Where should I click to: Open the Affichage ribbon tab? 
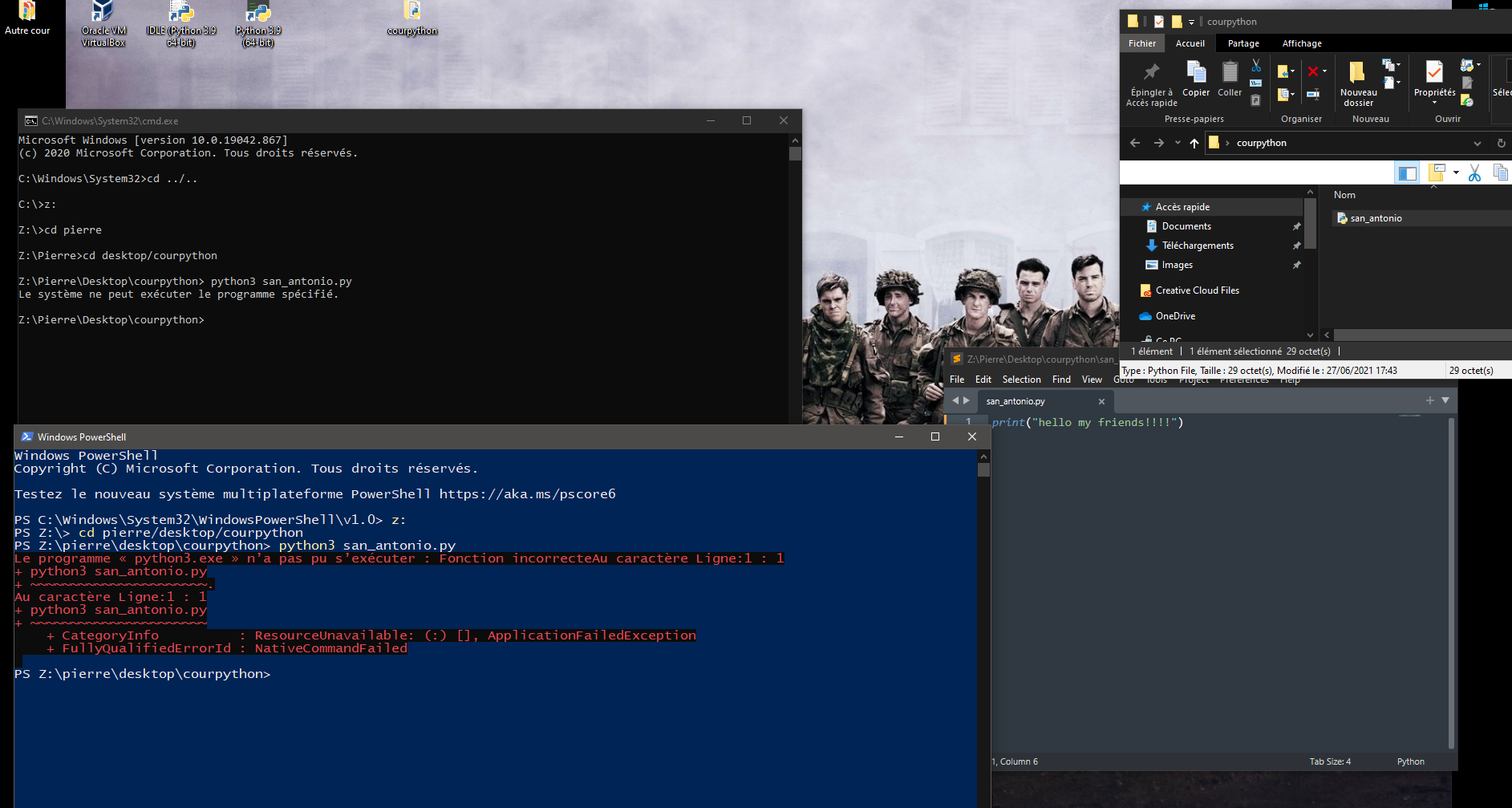coord(1301,43)
